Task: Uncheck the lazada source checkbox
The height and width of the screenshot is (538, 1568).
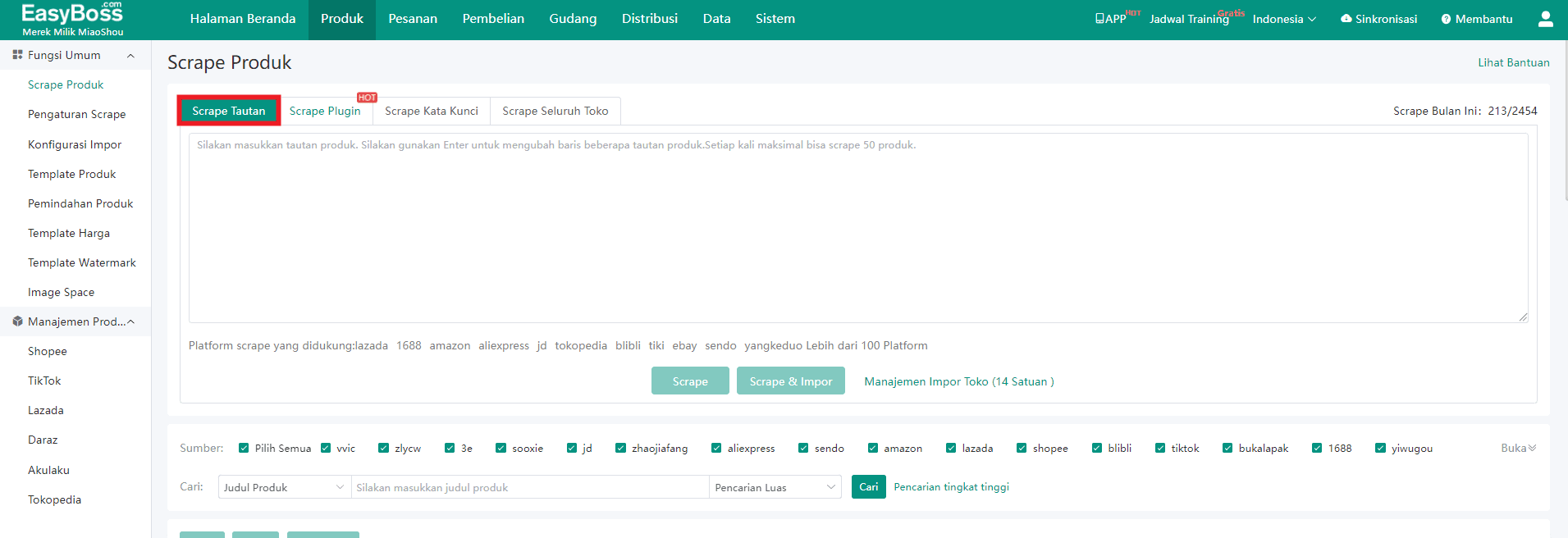Action: [951, 448]
